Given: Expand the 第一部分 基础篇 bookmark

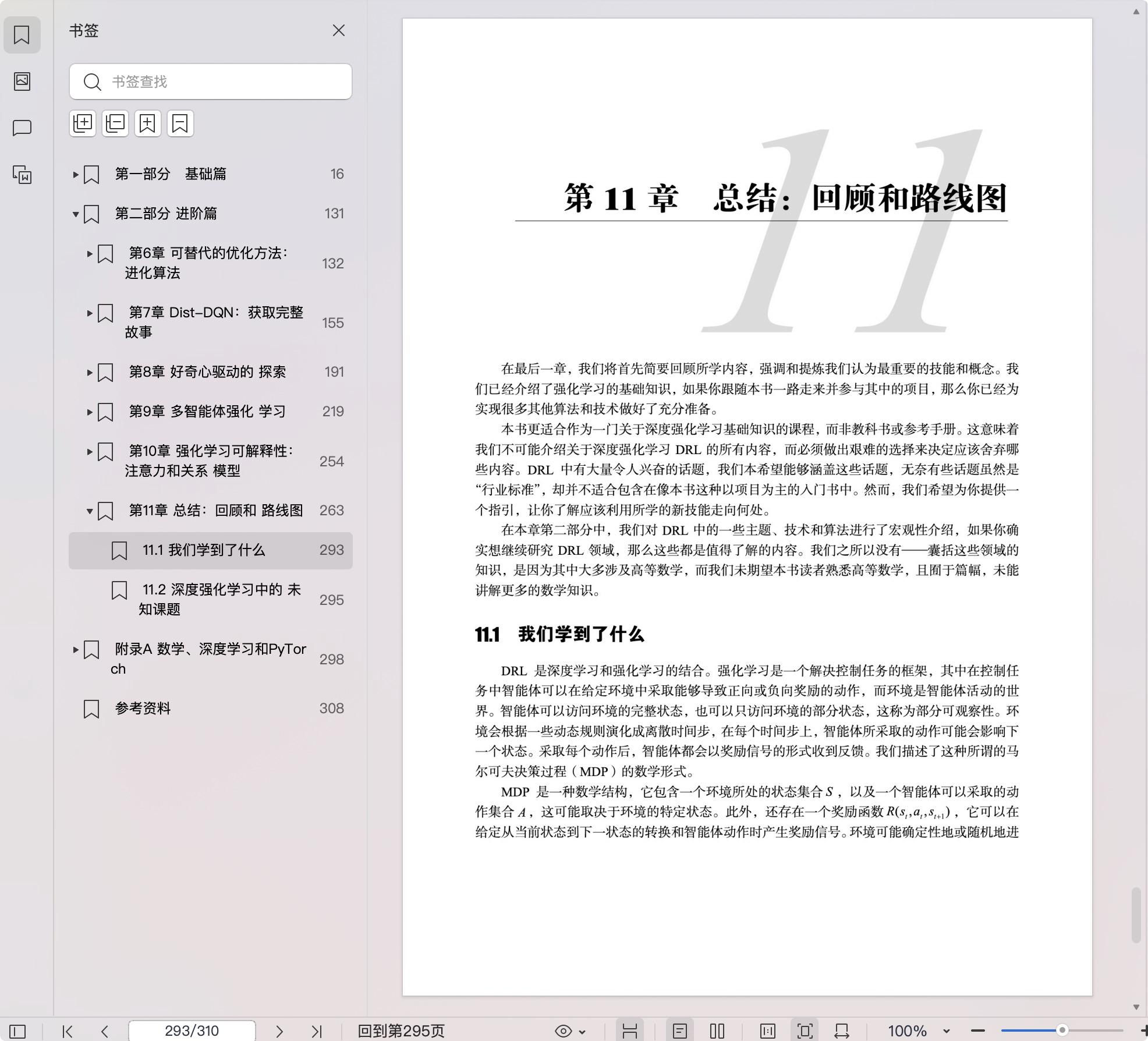Looking at the screenshot, I should (76, 174).
